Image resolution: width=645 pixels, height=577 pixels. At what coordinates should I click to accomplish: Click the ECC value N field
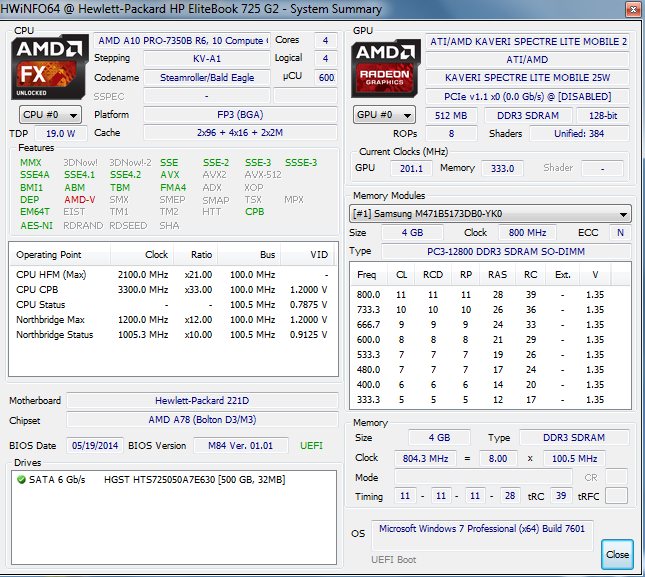pos(620,233)
